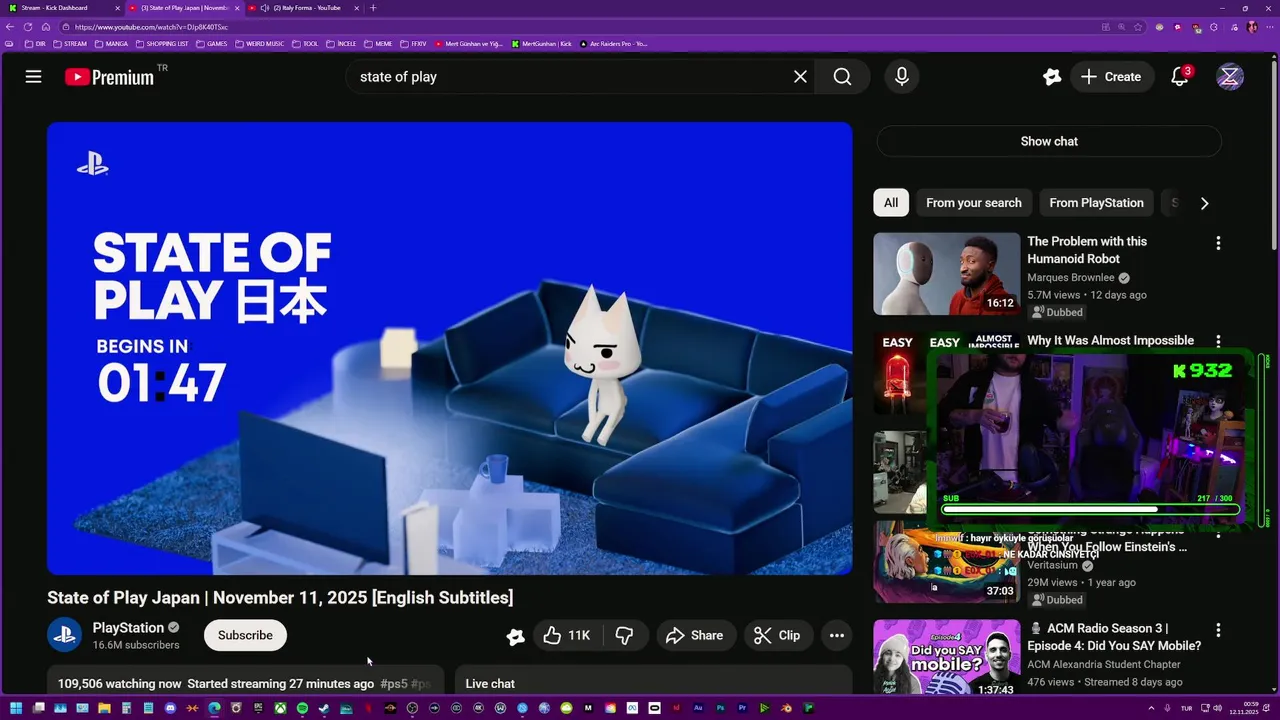This screenshot has height=720, width=1280.
Task: Open options for Humanoid Robot video
Action: tap(1218, 243)
